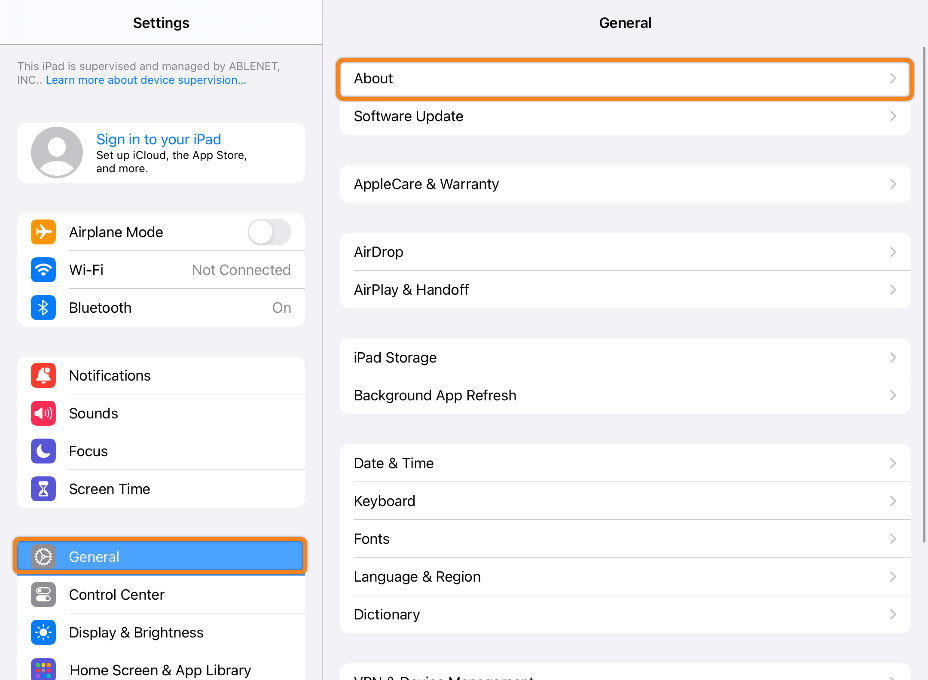Viewport: 928px width, 680px height.
Task: Open AppleCare & Warranty
Action: click(625, 184)
